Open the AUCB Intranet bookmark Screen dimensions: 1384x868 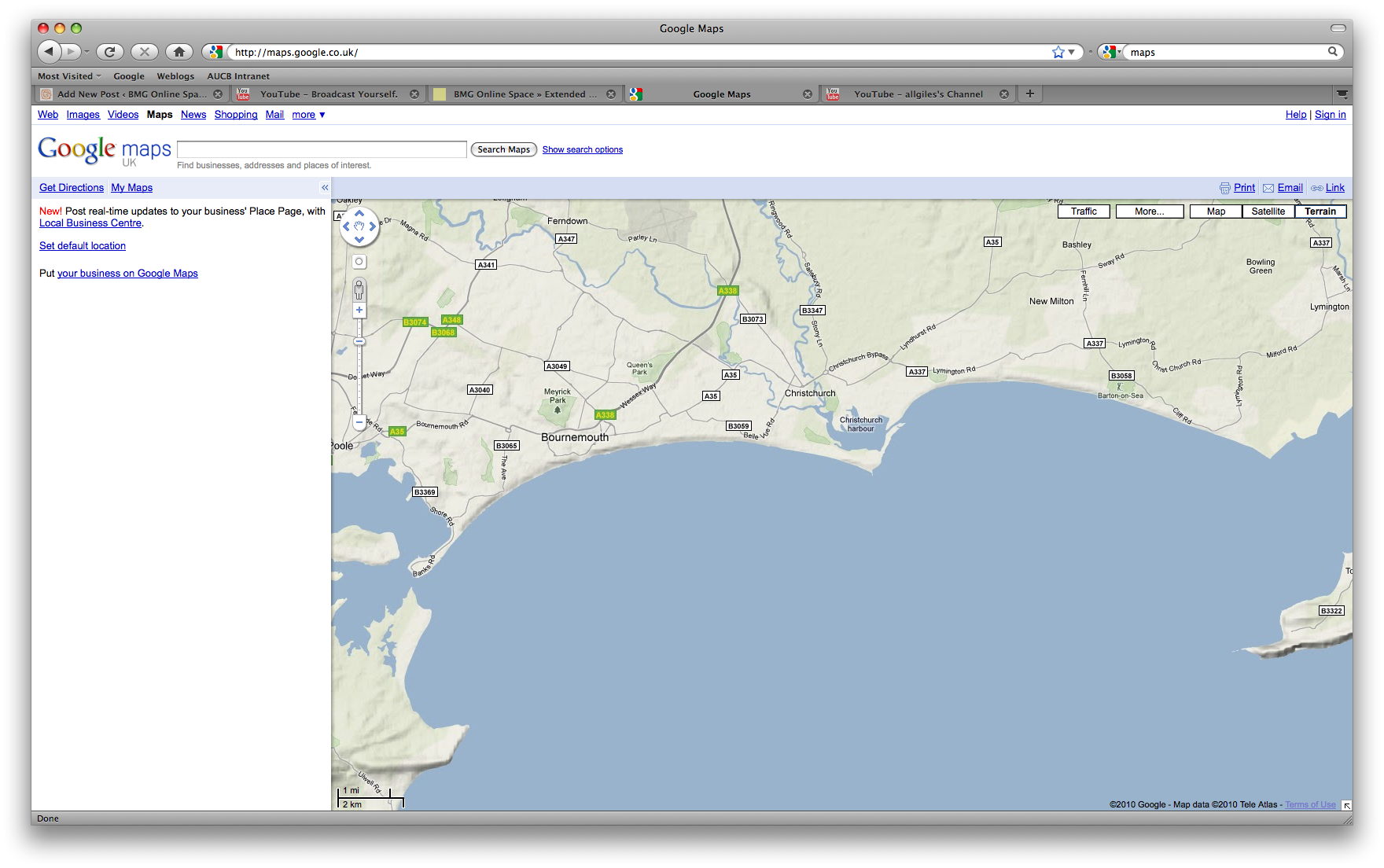click(x=238, y=76)
